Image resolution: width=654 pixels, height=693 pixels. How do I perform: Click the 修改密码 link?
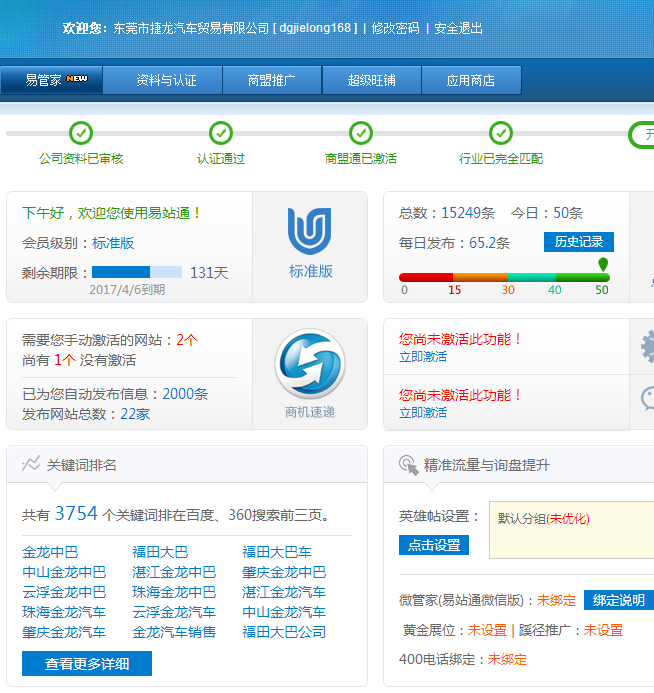pos(395,28)
